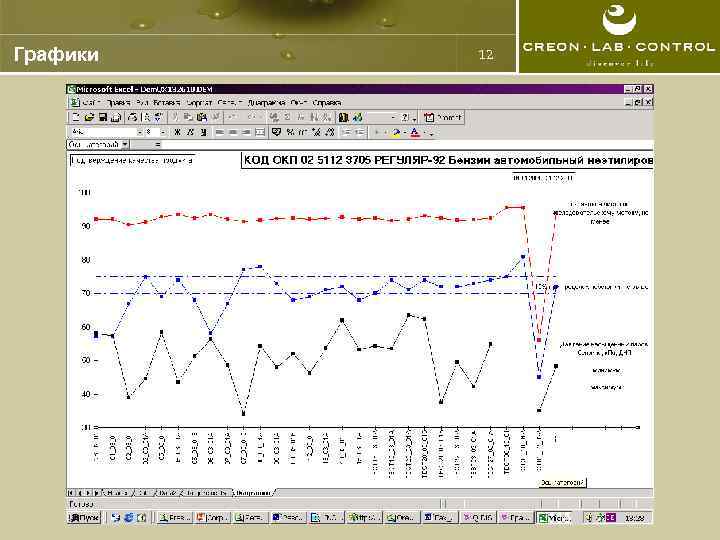Center text alignment icon
This screenshot has width=720, height=540.
pos(233,132)
